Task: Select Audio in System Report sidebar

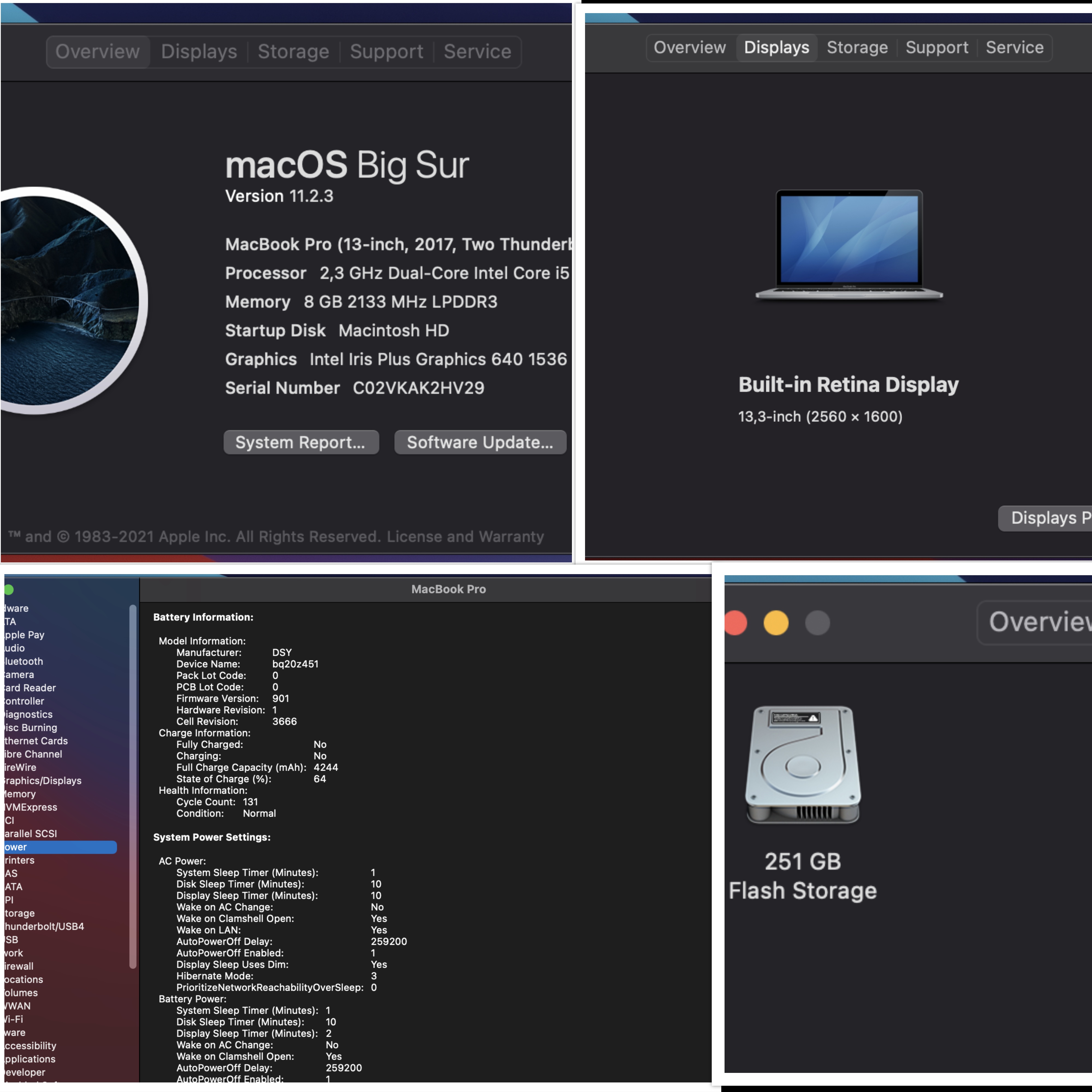Action: pos(15,648)
